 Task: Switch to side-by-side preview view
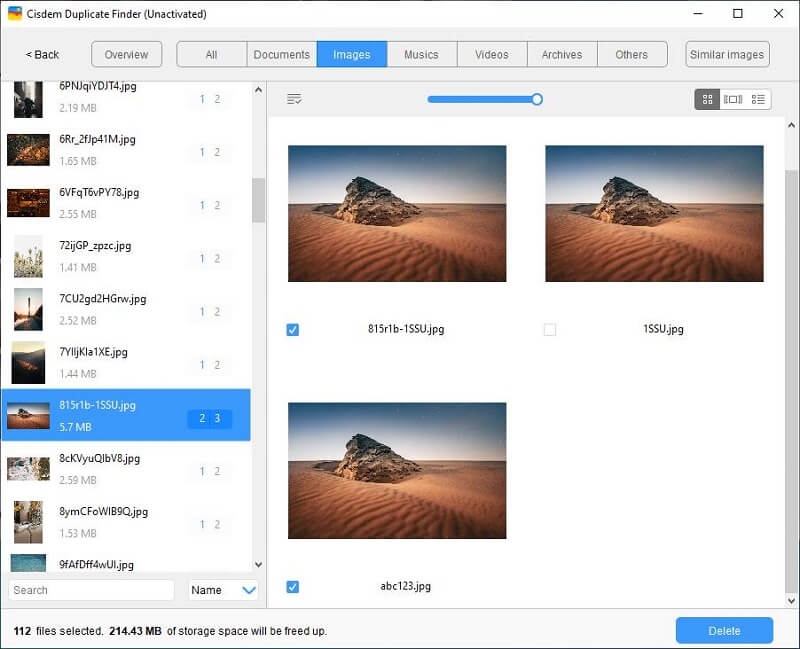733,99
